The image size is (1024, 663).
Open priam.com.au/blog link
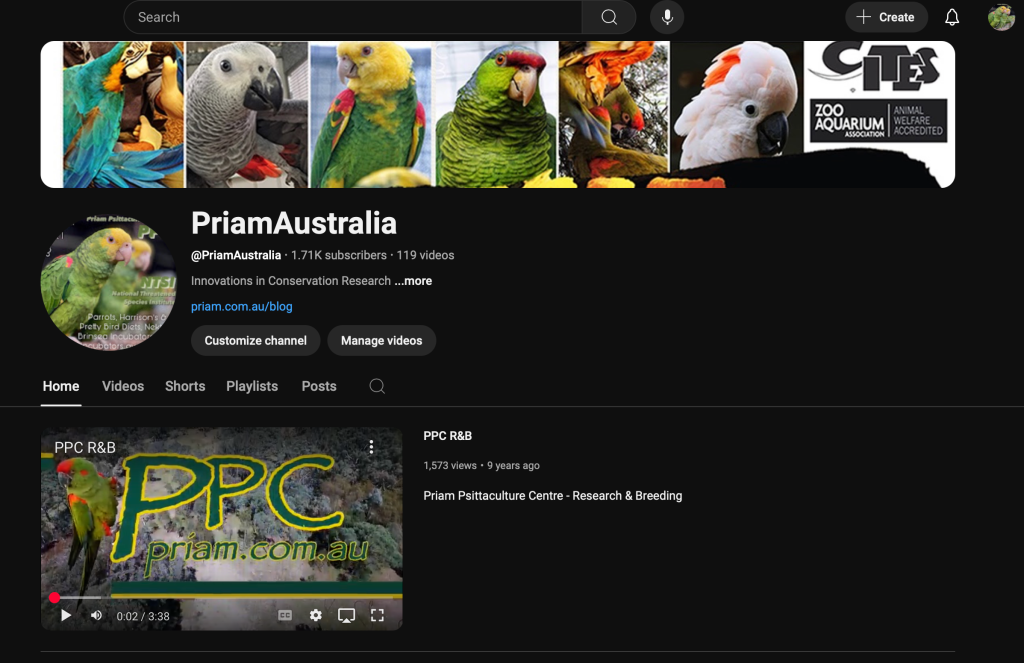242,307
